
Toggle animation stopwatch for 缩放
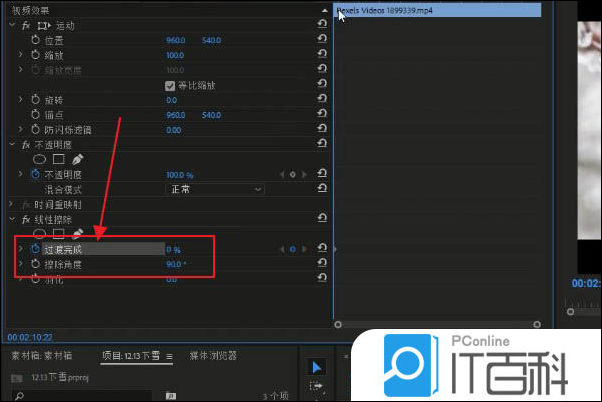tap(35, 55)
